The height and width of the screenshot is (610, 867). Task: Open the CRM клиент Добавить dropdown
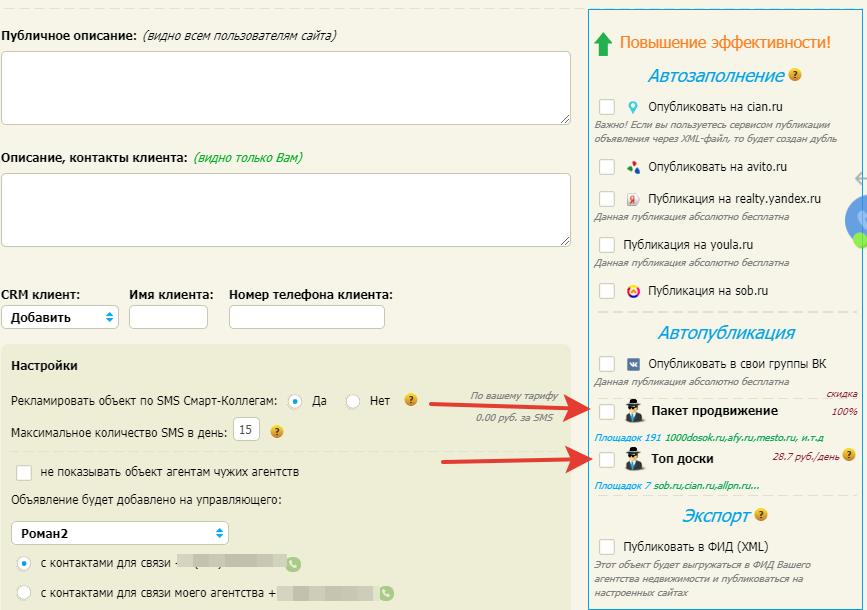tap(60, 317)
